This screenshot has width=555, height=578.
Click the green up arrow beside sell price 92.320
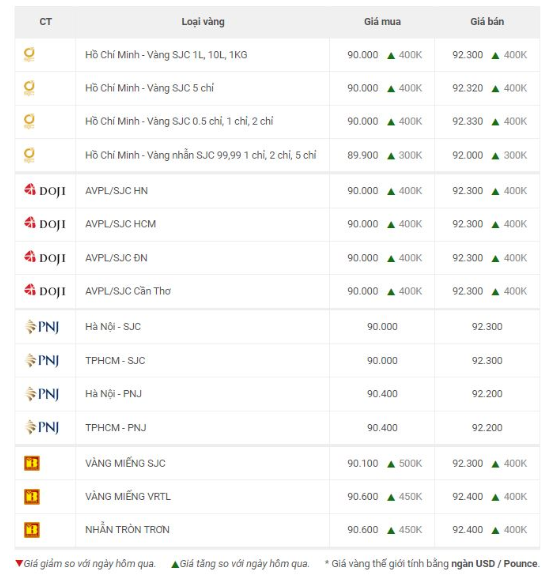point(496,89)
